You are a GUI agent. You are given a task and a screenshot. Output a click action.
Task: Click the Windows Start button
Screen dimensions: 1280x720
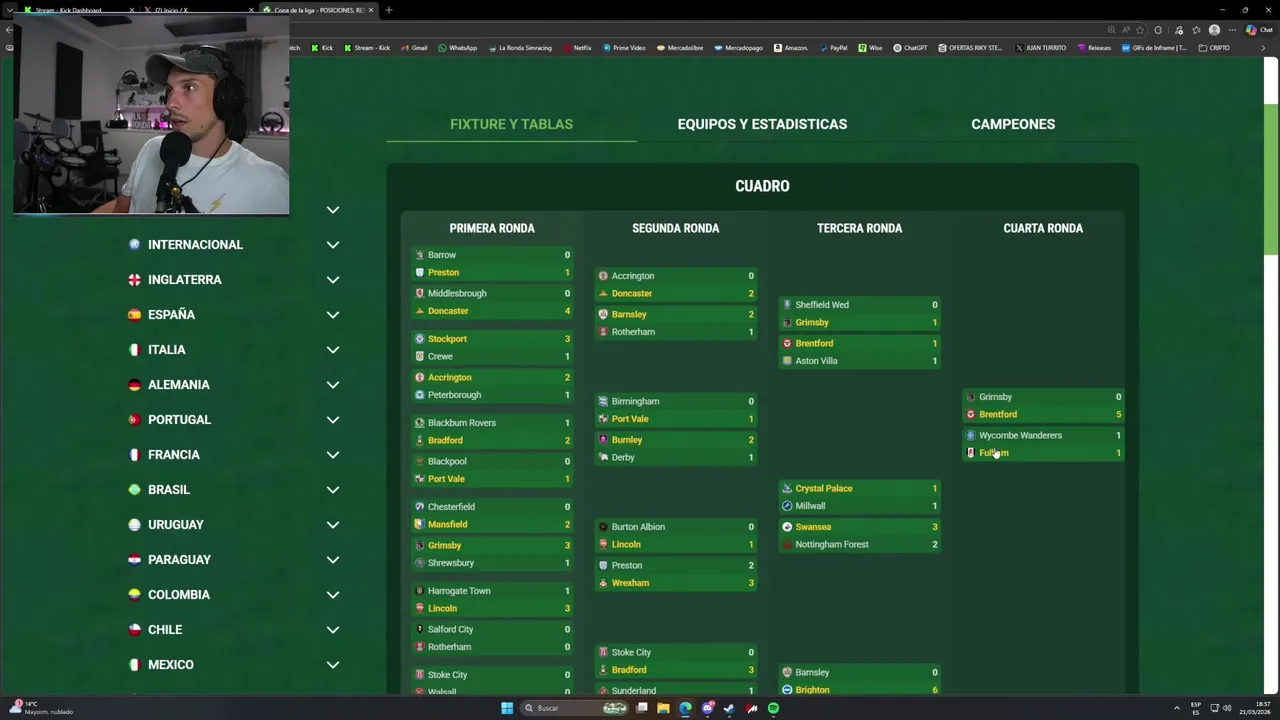pyautogui.click(x=507, y=708)
